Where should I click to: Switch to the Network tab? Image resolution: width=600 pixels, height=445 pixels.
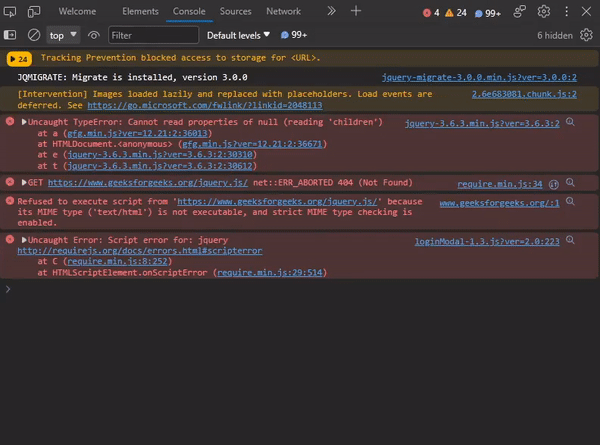point(283,12)
